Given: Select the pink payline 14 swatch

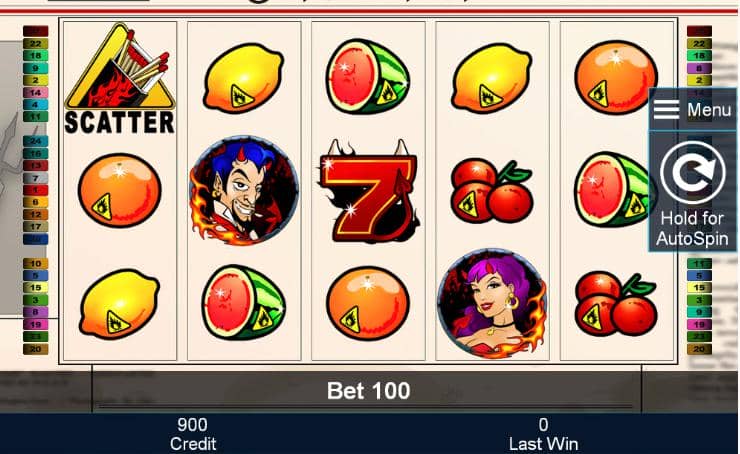Looking at the screenshot, I should 35,92.
